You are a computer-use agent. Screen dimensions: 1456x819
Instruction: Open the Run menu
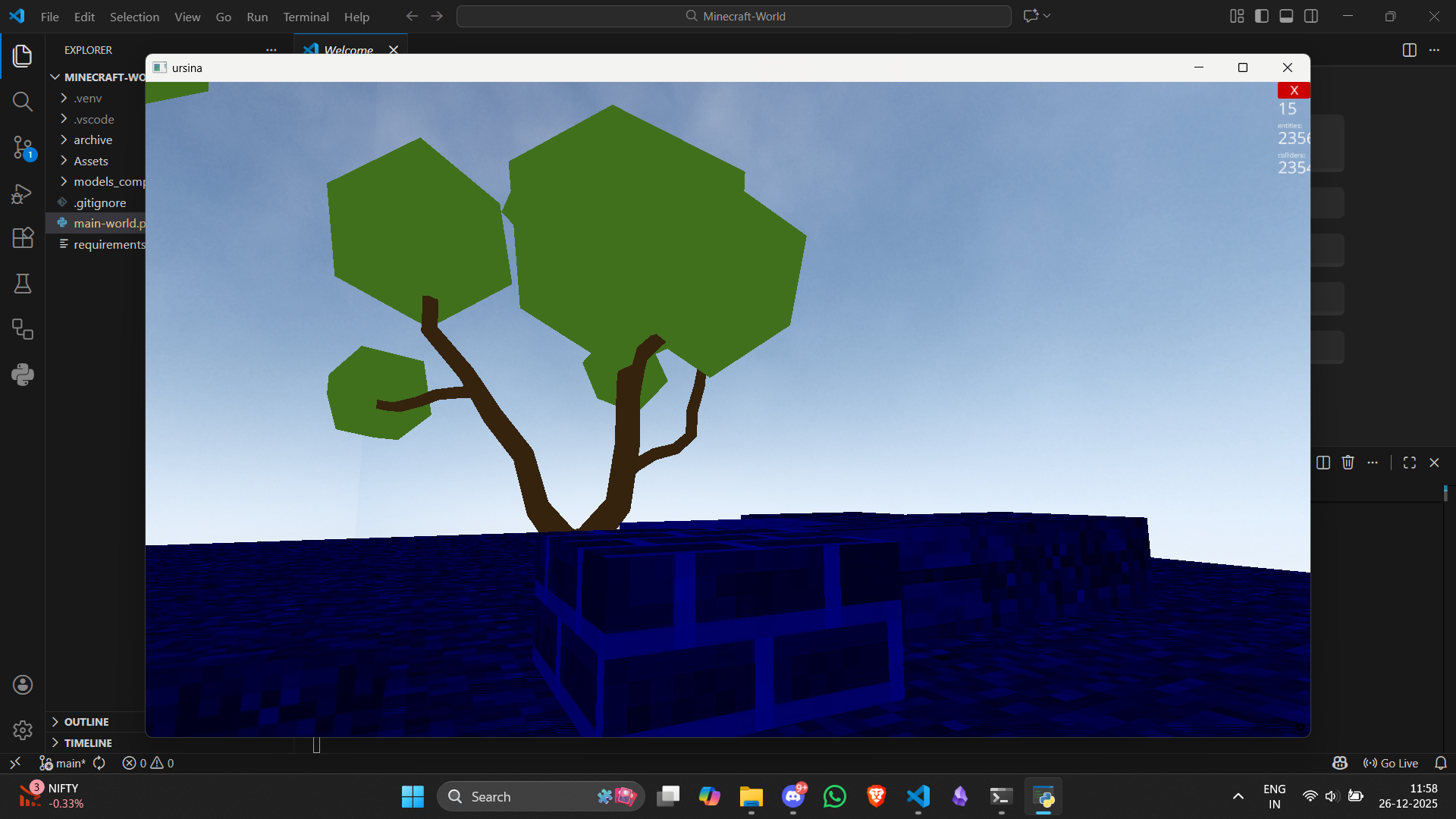click(x=257, y=17)
